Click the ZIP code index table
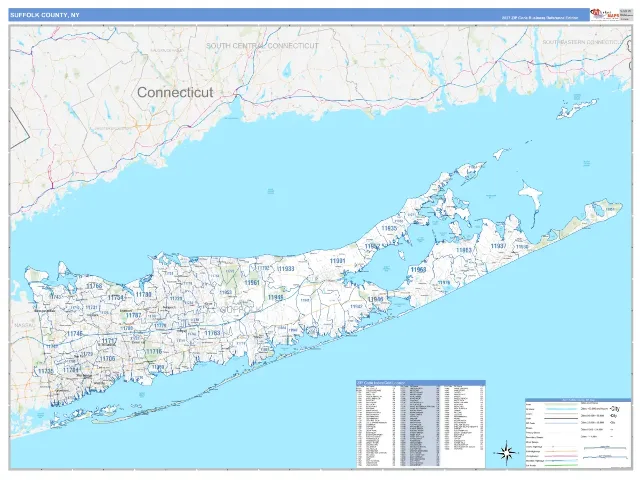The height and width of the screenshot is (480, 640). (421, 424)
